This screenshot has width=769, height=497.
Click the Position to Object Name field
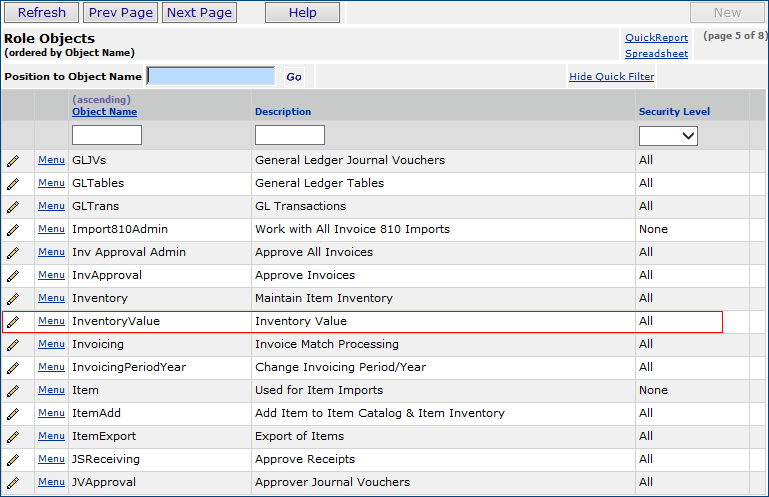click(211, 76)
